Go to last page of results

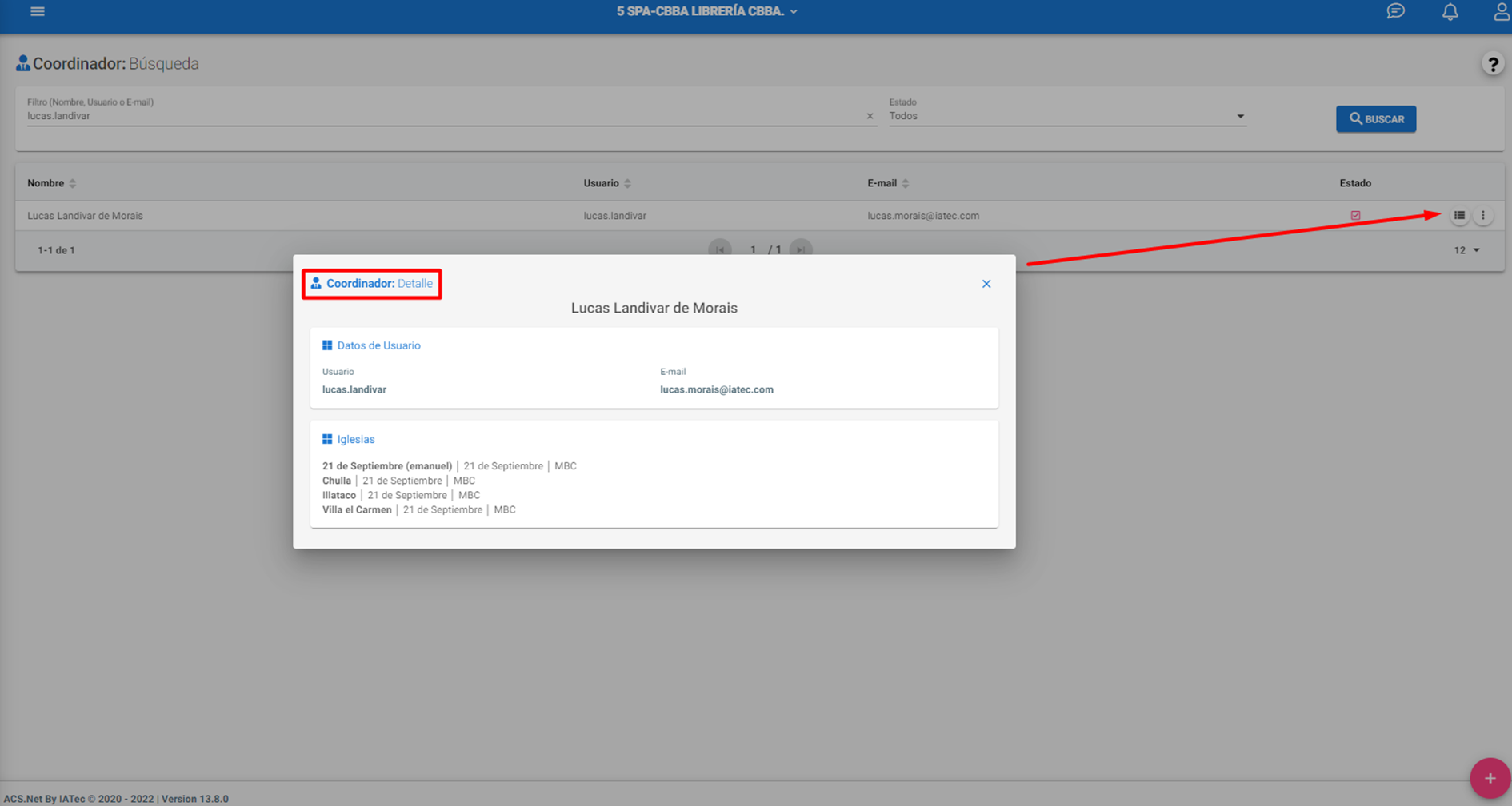click(x=801, y=249)
